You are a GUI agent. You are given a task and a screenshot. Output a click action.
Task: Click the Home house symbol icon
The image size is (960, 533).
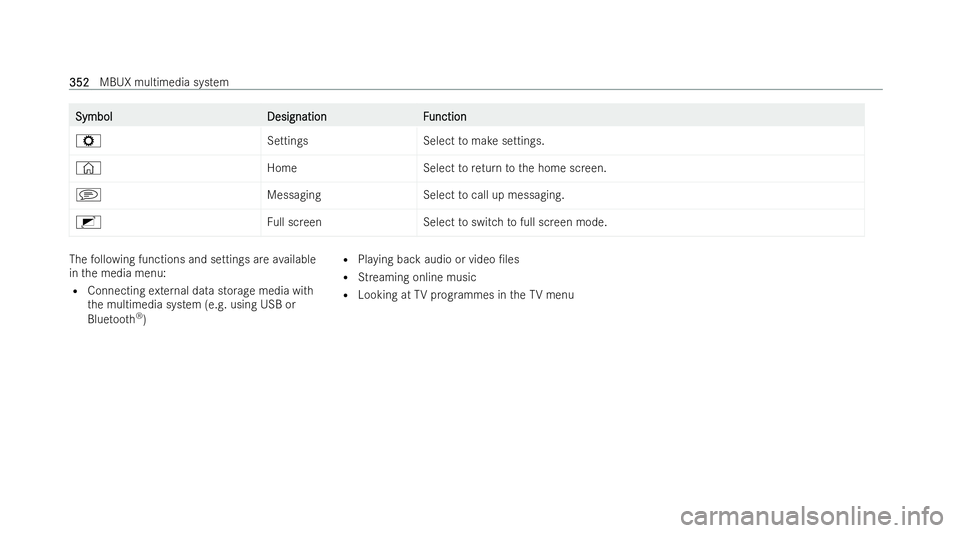(88, 168)
